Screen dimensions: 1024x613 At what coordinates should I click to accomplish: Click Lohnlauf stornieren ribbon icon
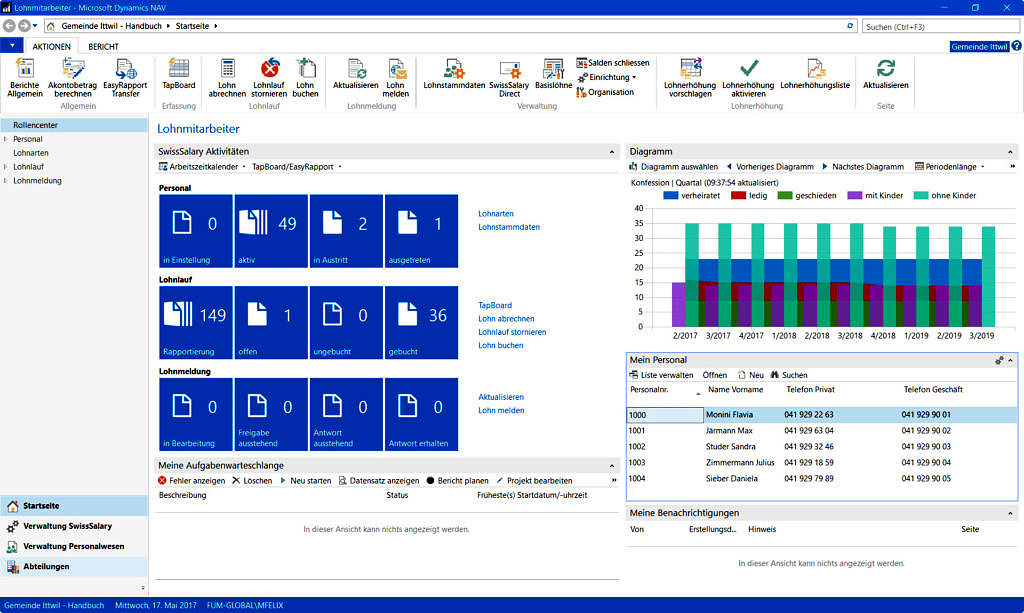pyautogui.click(x=269, y=68)
